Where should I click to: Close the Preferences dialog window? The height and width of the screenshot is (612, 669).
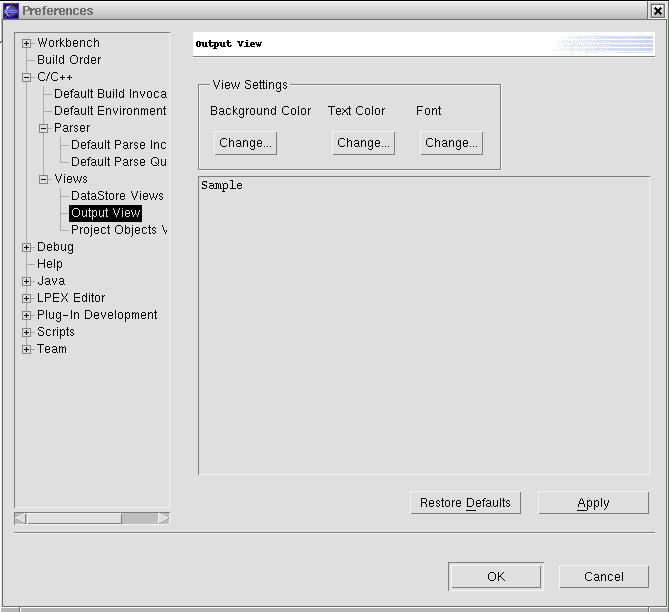(x=655, y=11)
